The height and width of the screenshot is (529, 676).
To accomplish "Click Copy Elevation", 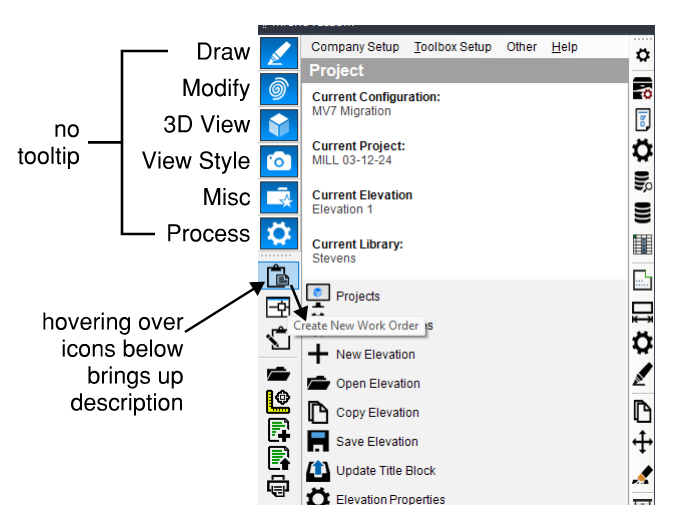I will click(x=363, y=413).
